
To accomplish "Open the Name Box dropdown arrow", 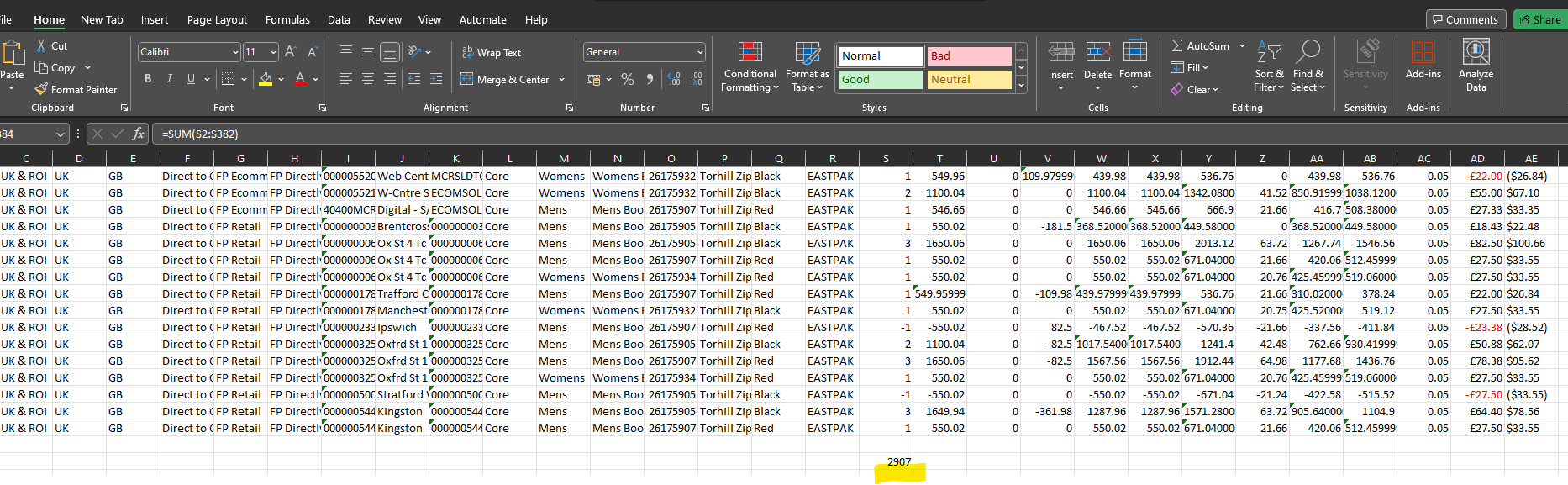I will (x=61, y=134).
